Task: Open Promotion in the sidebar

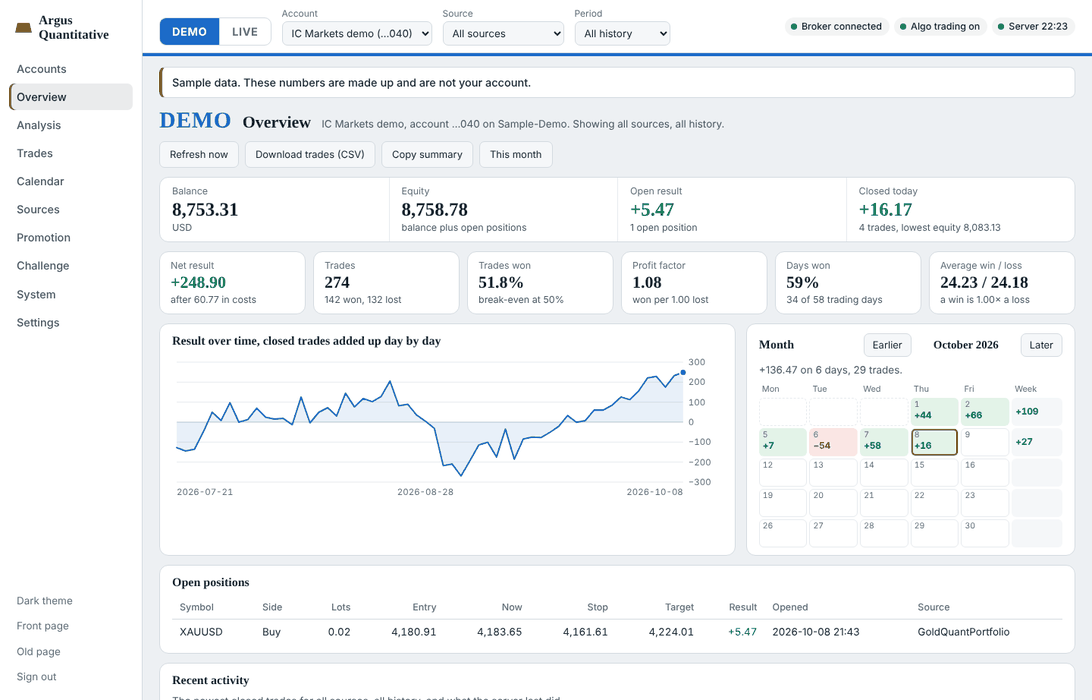Action: pyautogui.click(x=70, y=238)
